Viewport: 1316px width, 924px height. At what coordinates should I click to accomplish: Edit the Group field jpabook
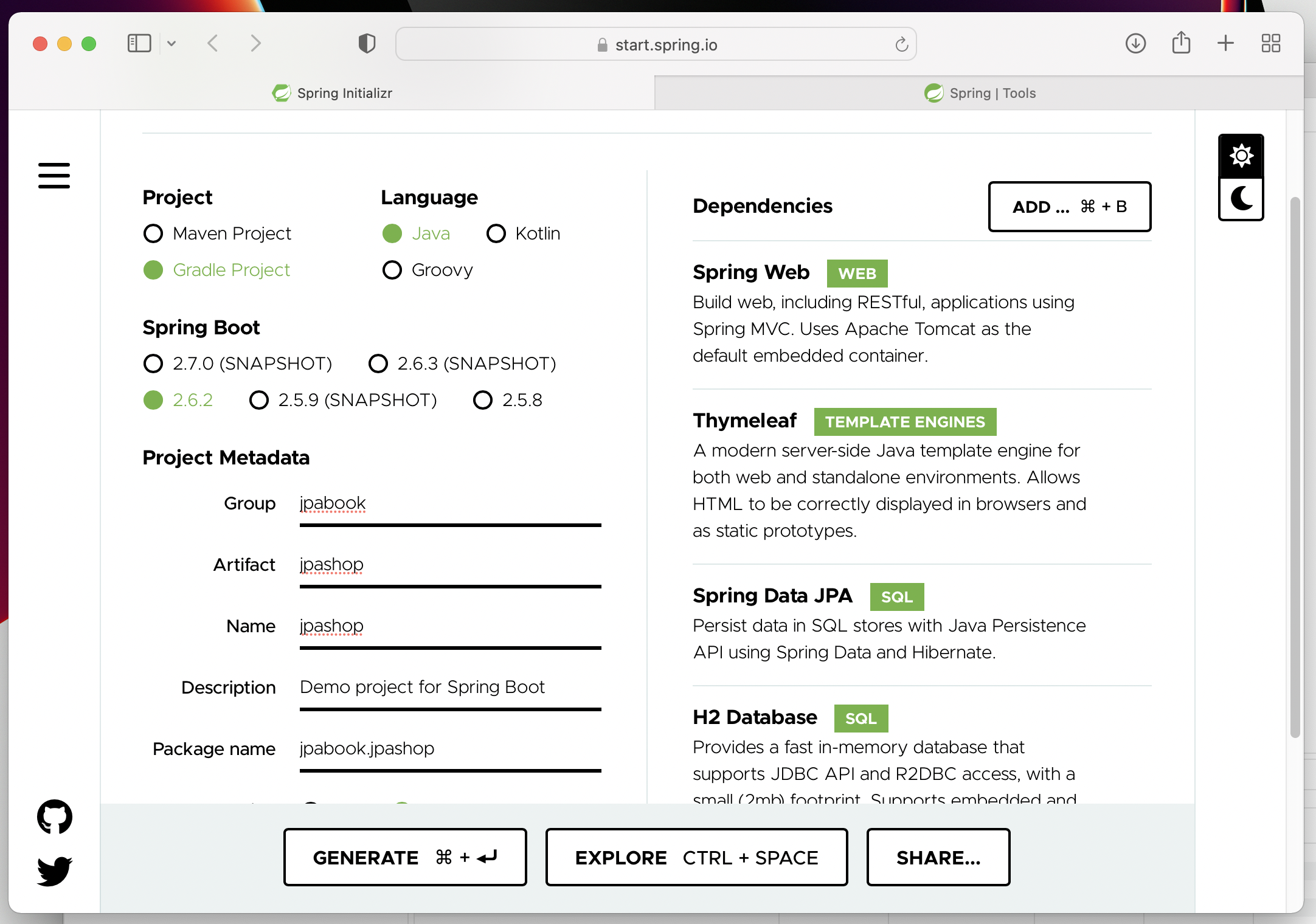450,505
